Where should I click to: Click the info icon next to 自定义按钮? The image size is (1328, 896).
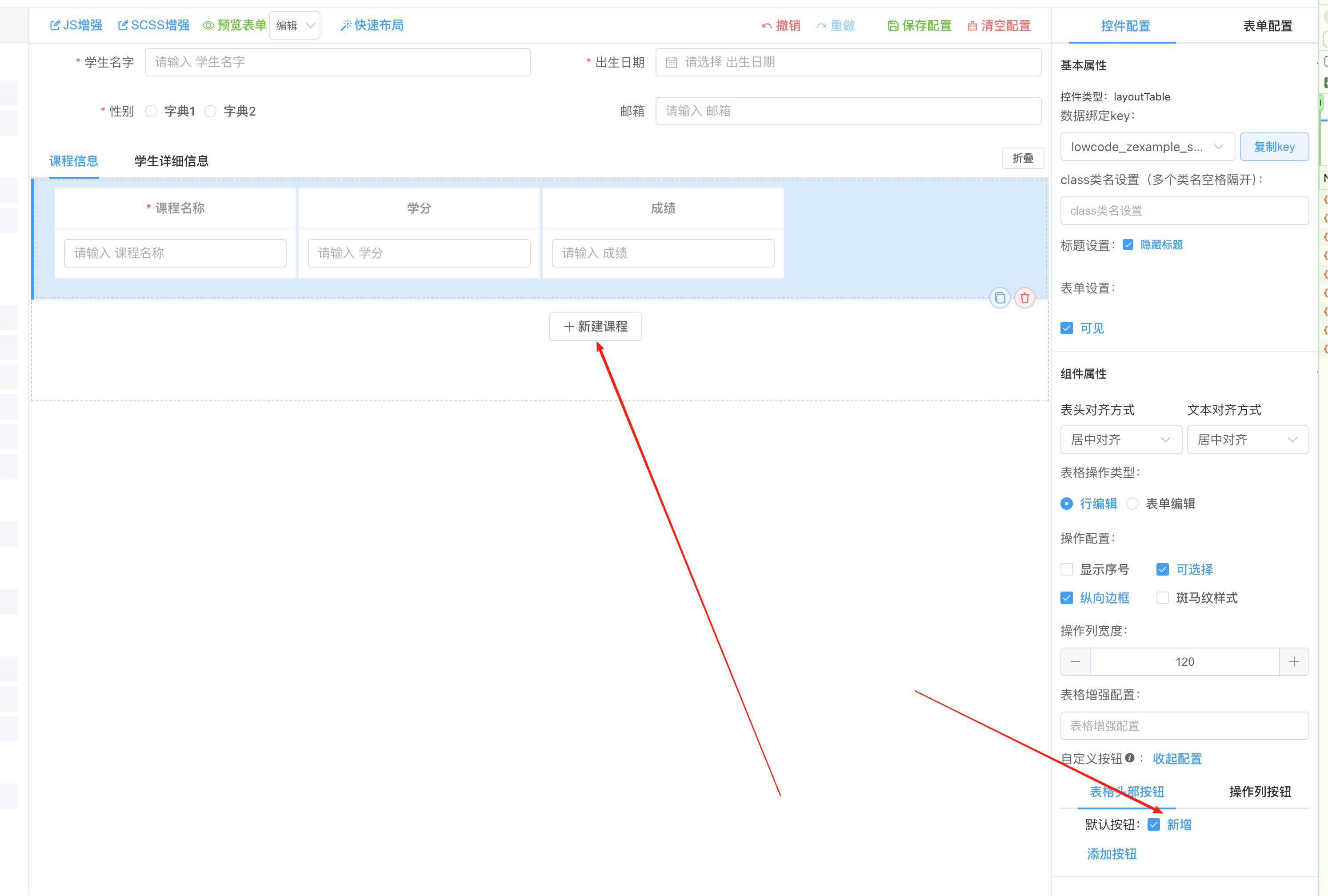click(x=1130, y=758)
